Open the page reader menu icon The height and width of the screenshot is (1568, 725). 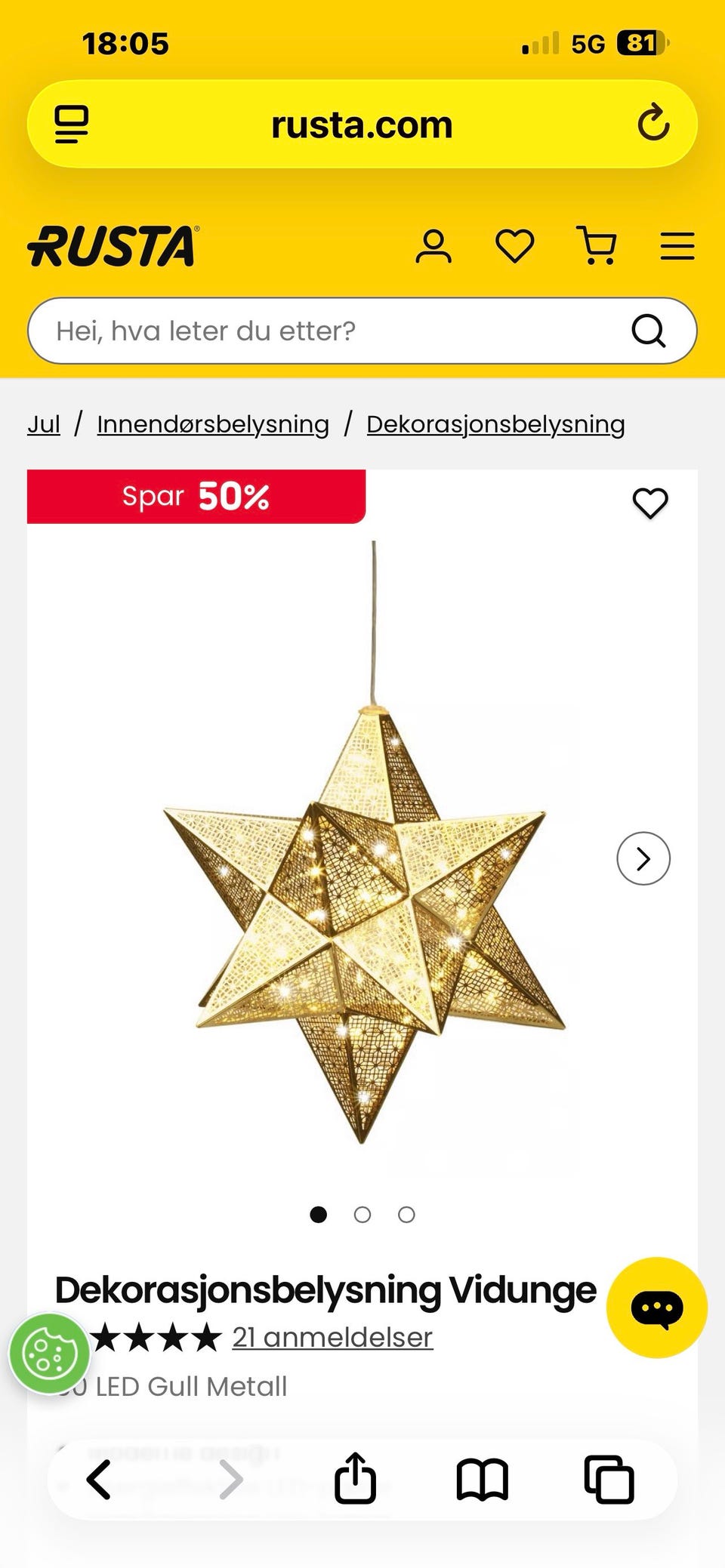click(x=72, y=125)
